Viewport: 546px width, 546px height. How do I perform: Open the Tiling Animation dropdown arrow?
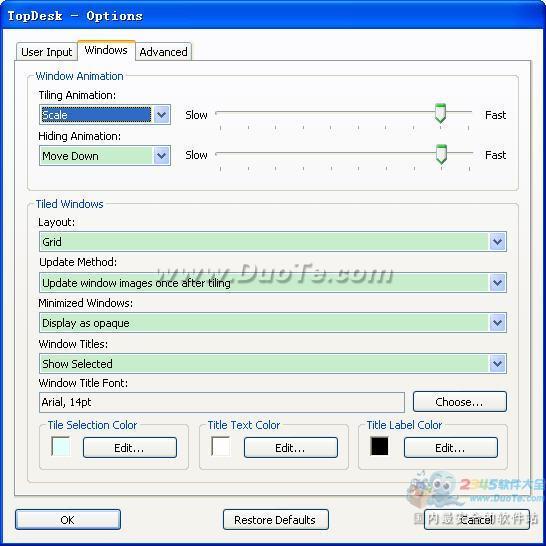tap(161, 115)
